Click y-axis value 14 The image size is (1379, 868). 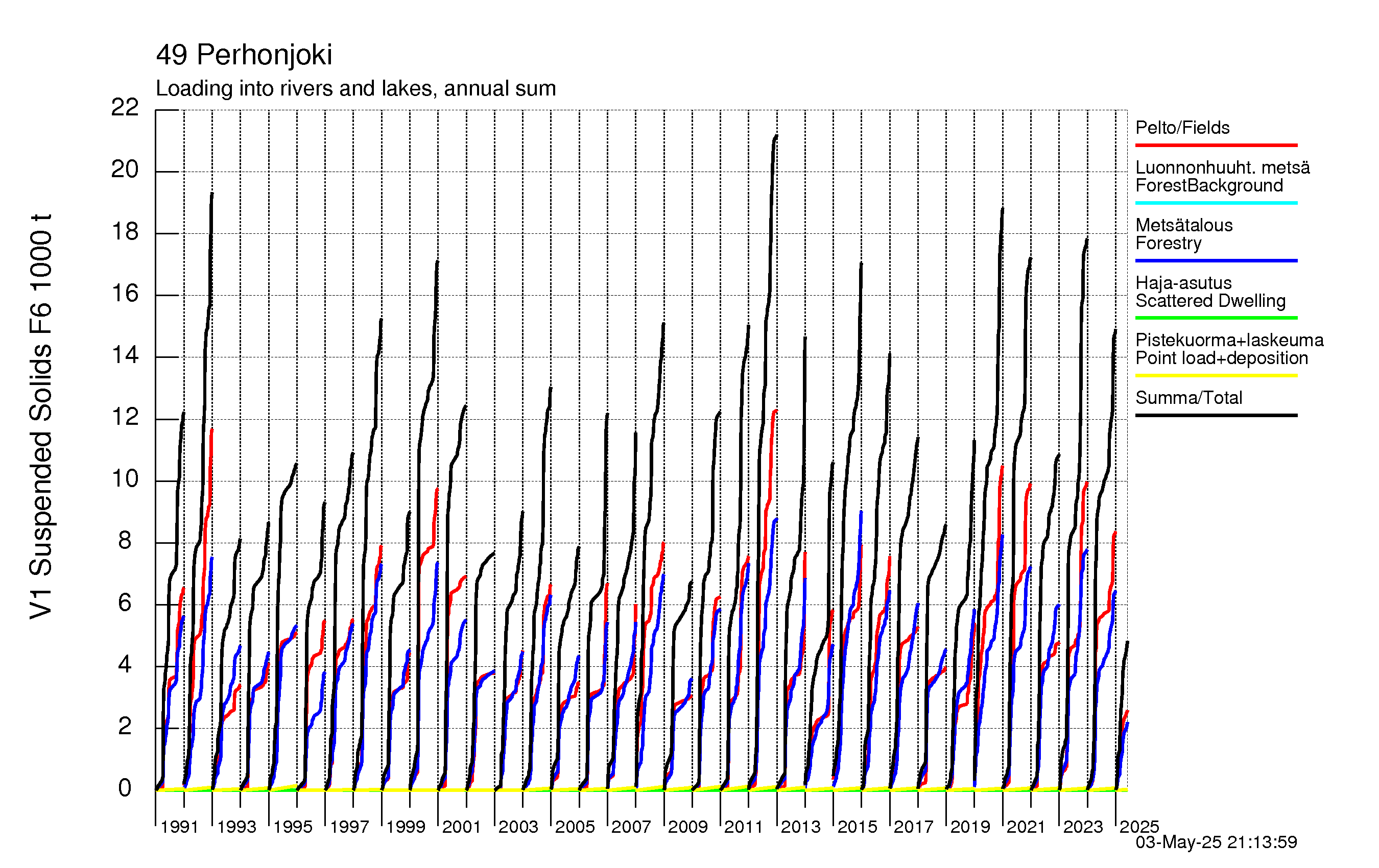point(125,355)
